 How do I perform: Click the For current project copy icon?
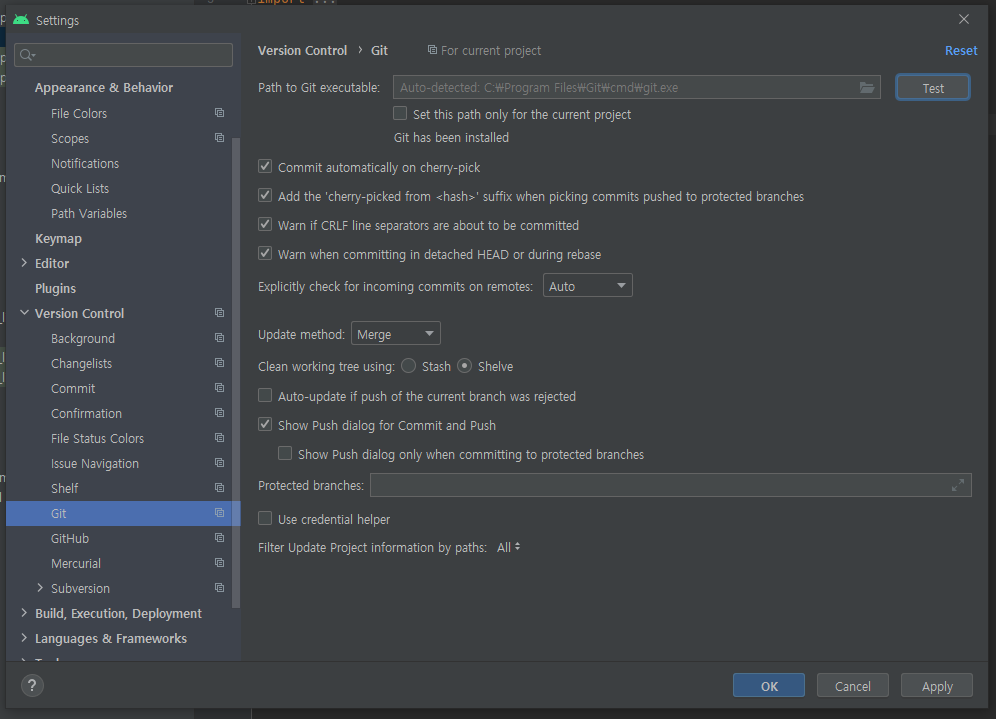coord(432,50)
